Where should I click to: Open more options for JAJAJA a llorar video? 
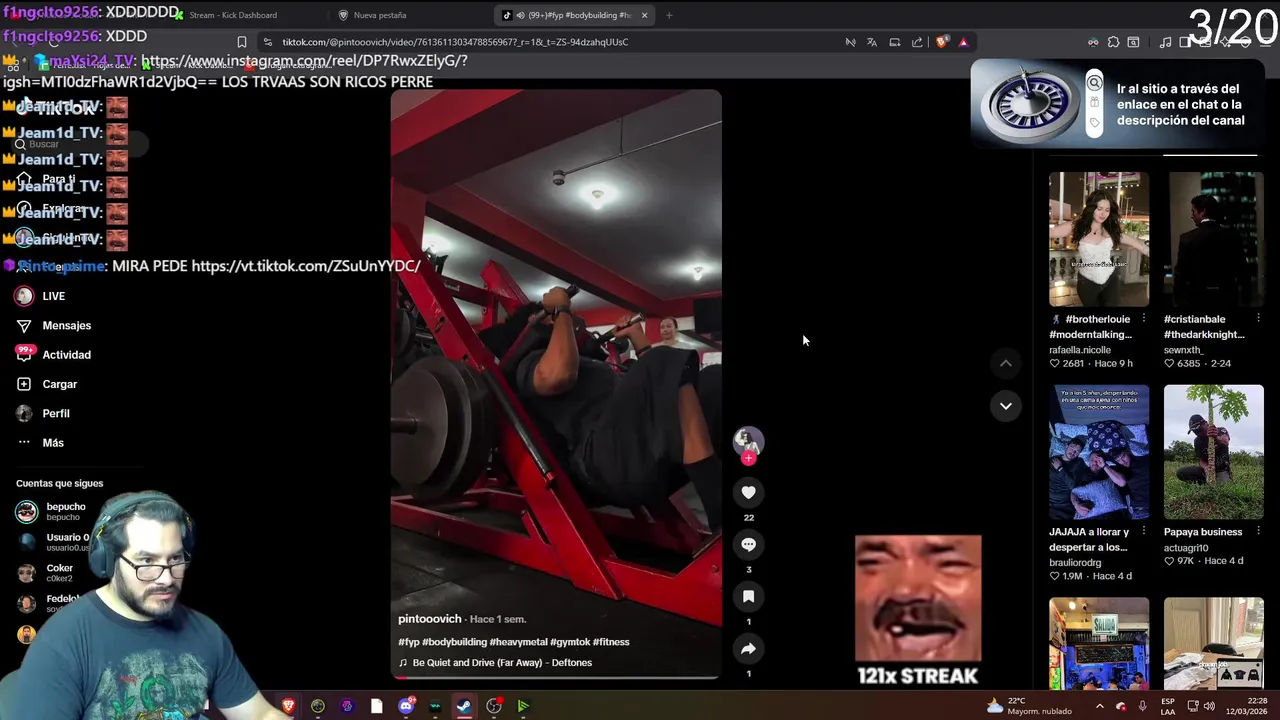tap(1144, 532)
